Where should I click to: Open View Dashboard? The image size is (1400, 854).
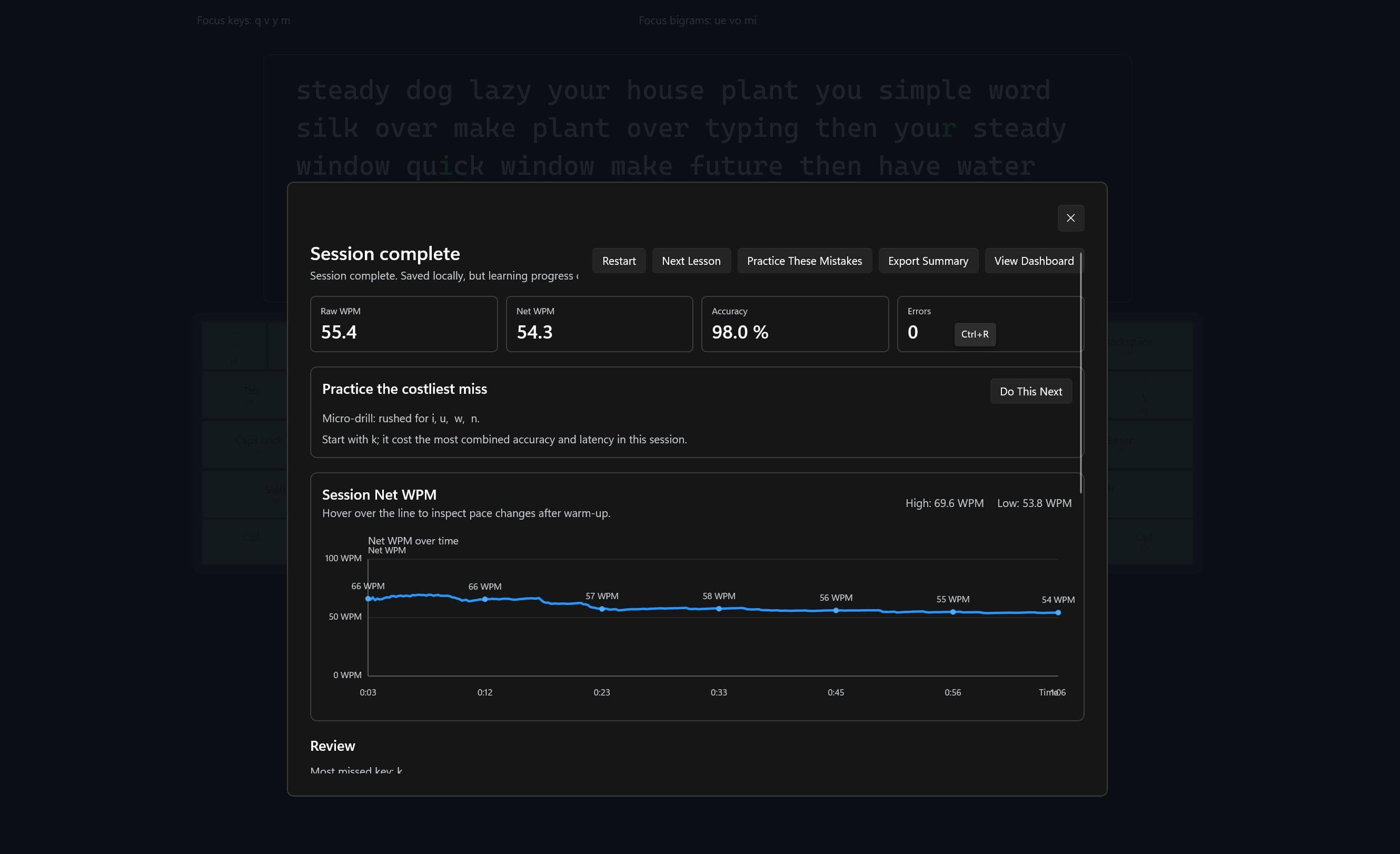tap(1034, 261)
